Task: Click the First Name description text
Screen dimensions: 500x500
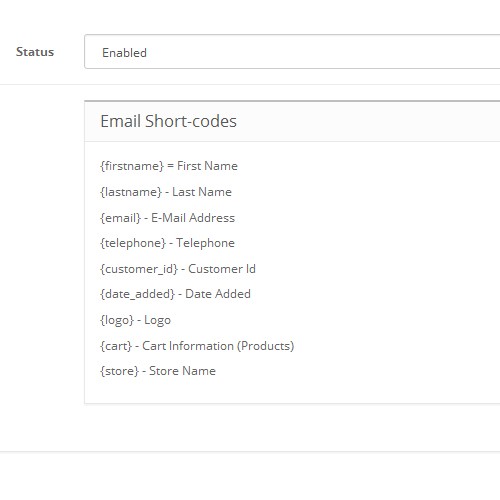Action: click(x=207, y=166)
